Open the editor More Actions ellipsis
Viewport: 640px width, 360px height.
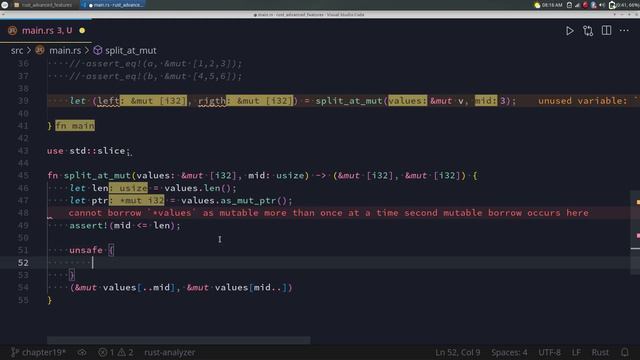tap(624, 31)
